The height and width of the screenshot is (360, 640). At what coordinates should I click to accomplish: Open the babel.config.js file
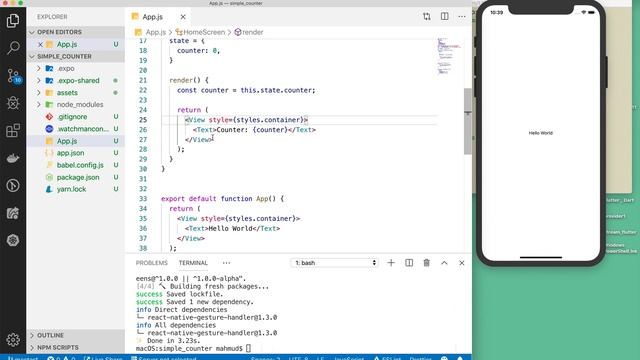[76, 165]
